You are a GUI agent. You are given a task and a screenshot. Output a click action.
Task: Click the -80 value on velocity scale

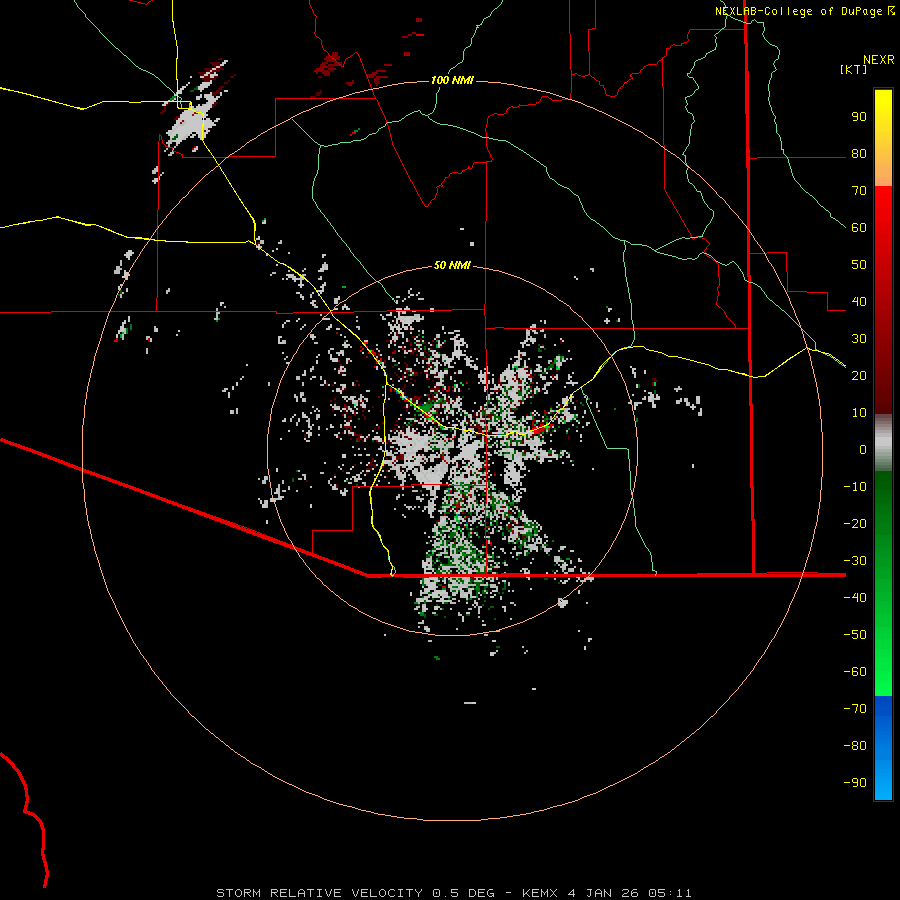(x=855, y=746)
